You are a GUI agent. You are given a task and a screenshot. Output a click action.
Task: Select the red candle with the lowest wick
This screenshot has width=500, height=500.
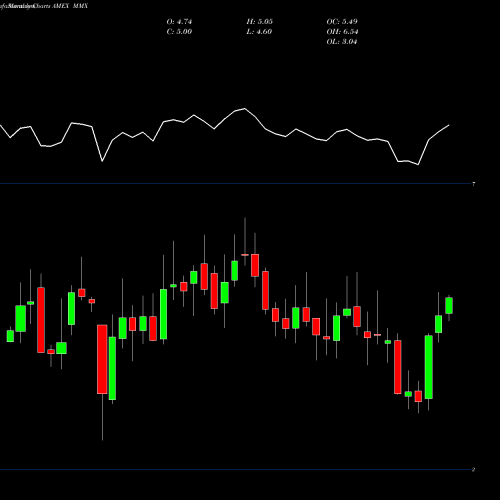tap(102, 359)
